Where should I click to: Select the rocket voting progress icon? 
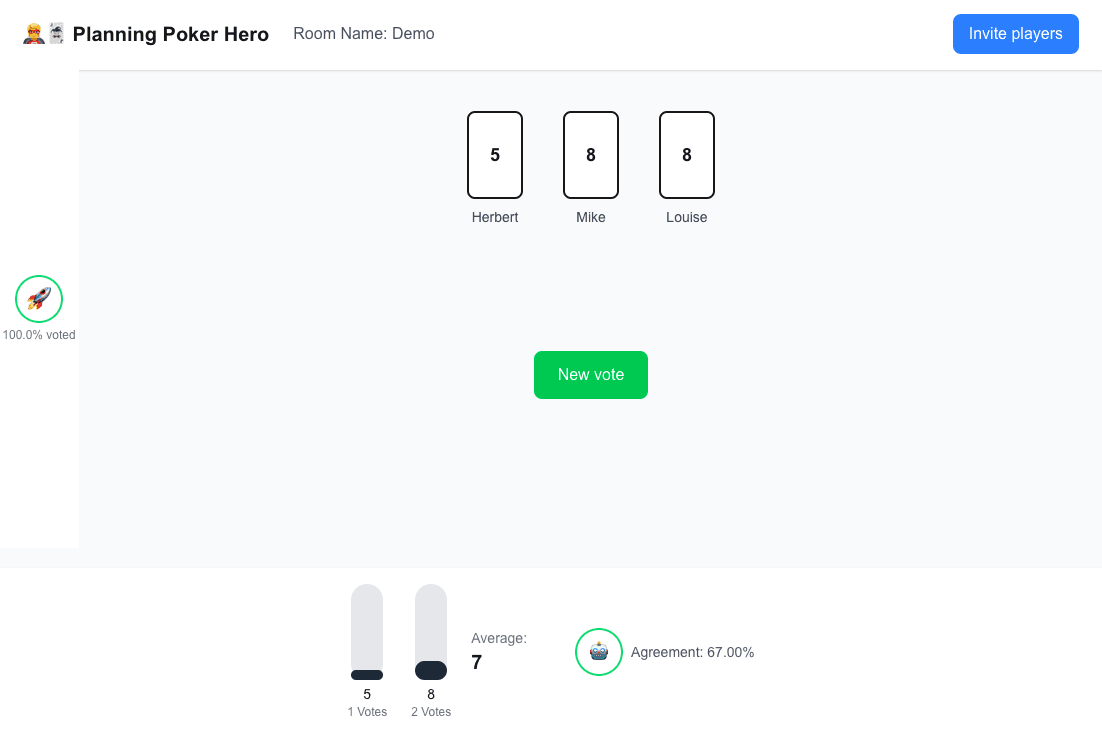pyautogui.click(x=38, y=298)
